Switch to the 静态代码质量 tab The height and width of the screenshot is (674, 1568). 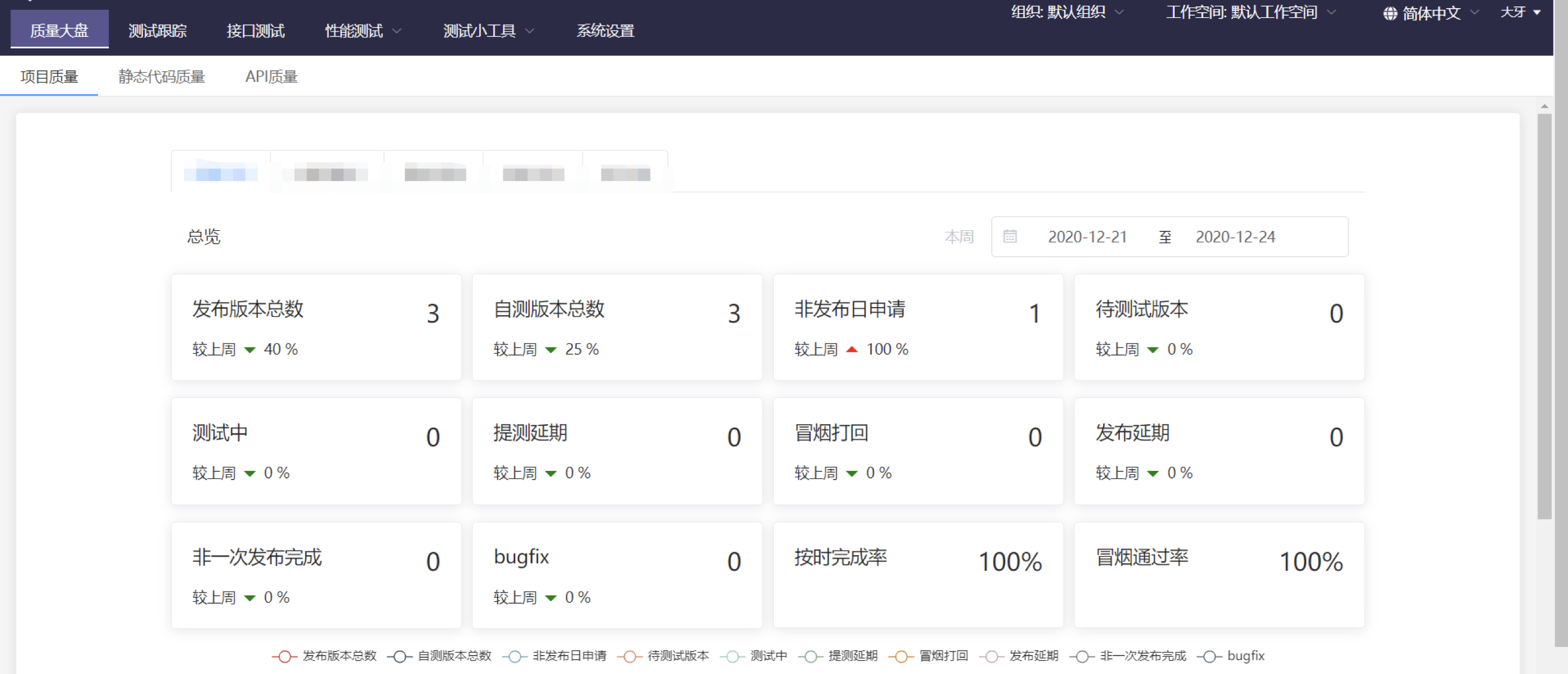point(161,77)
